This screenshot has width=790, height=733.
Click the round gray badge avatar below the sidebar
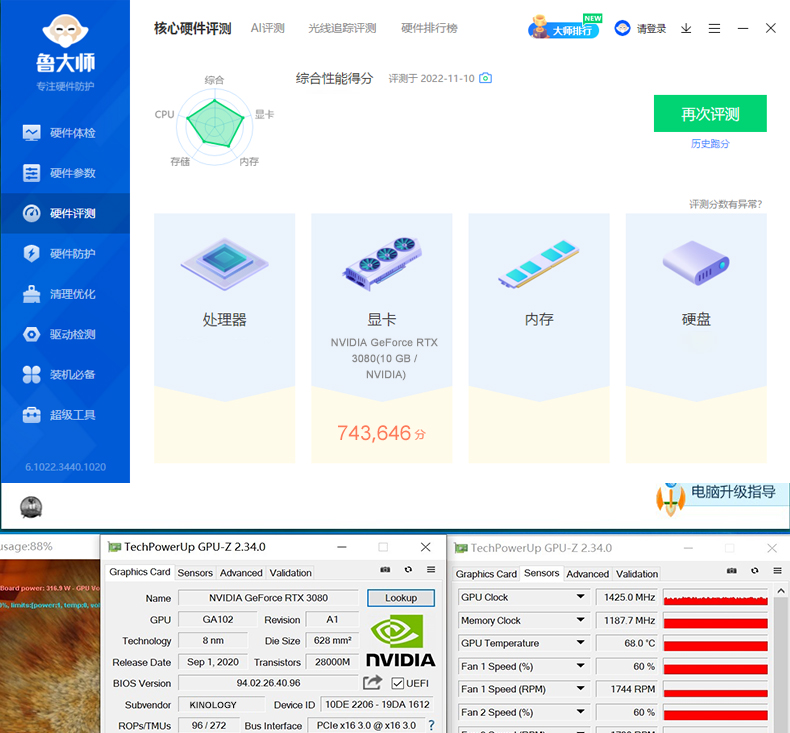[x=31, y=507]
